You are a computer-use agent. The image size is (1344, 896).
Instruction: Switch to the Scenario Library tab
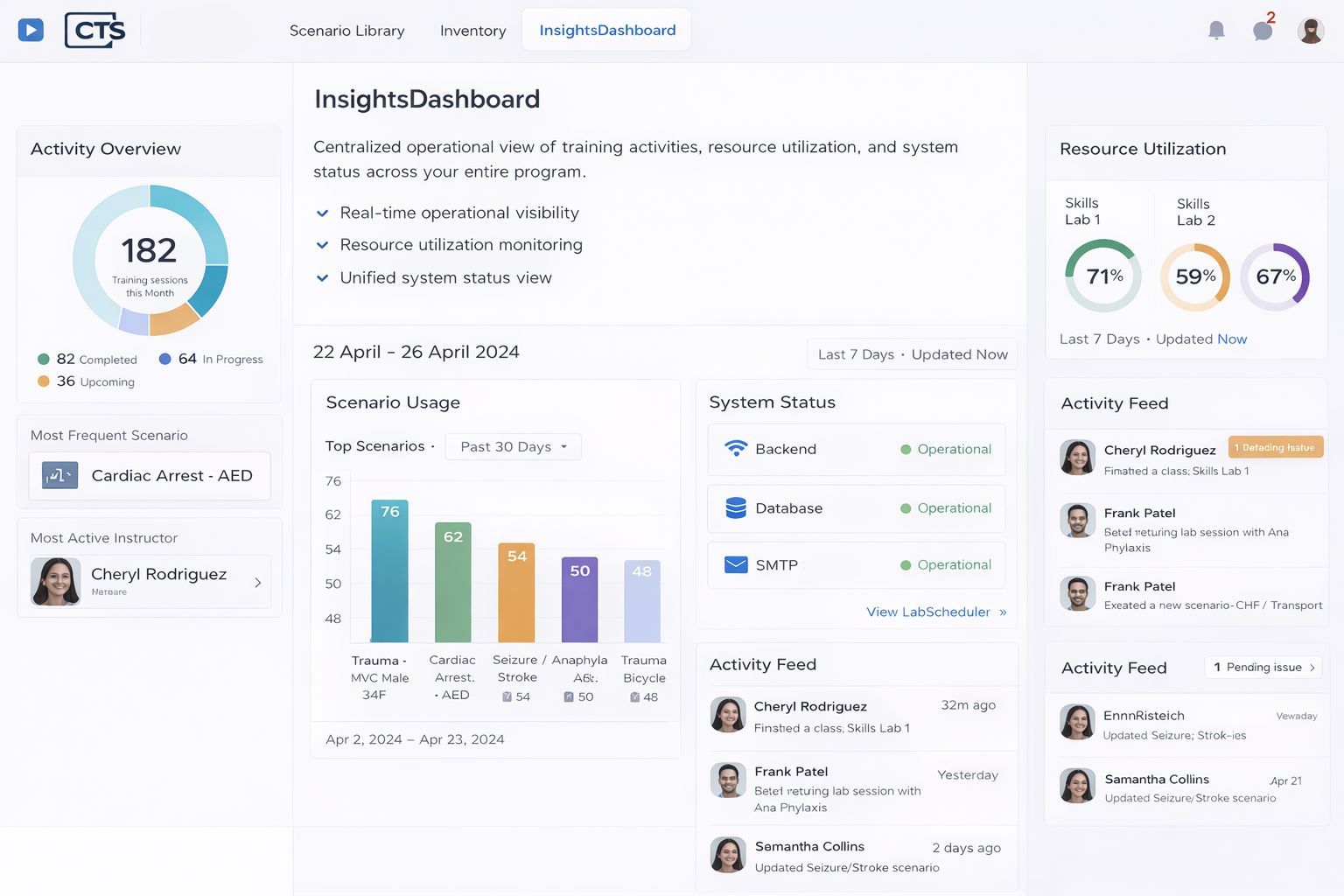347,31
